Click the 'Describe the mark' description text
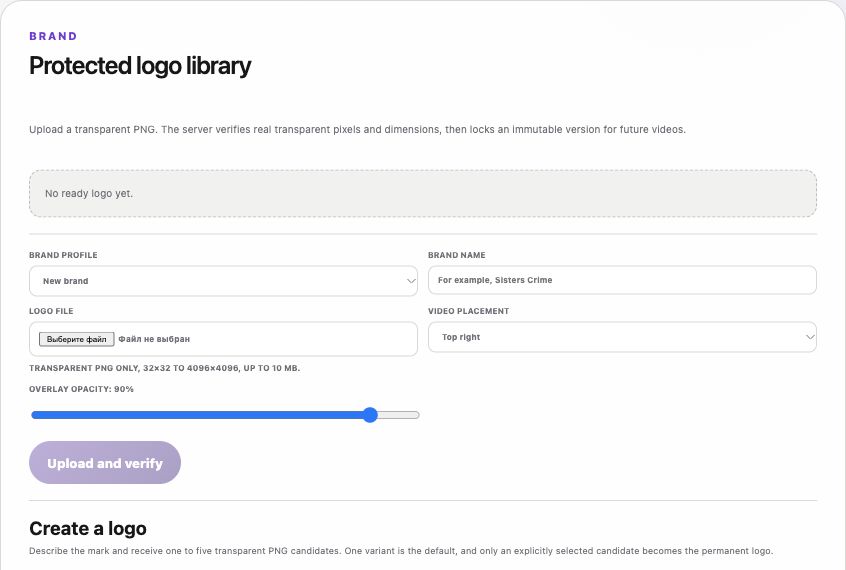 pyautogui.click(x=401, y=551)
